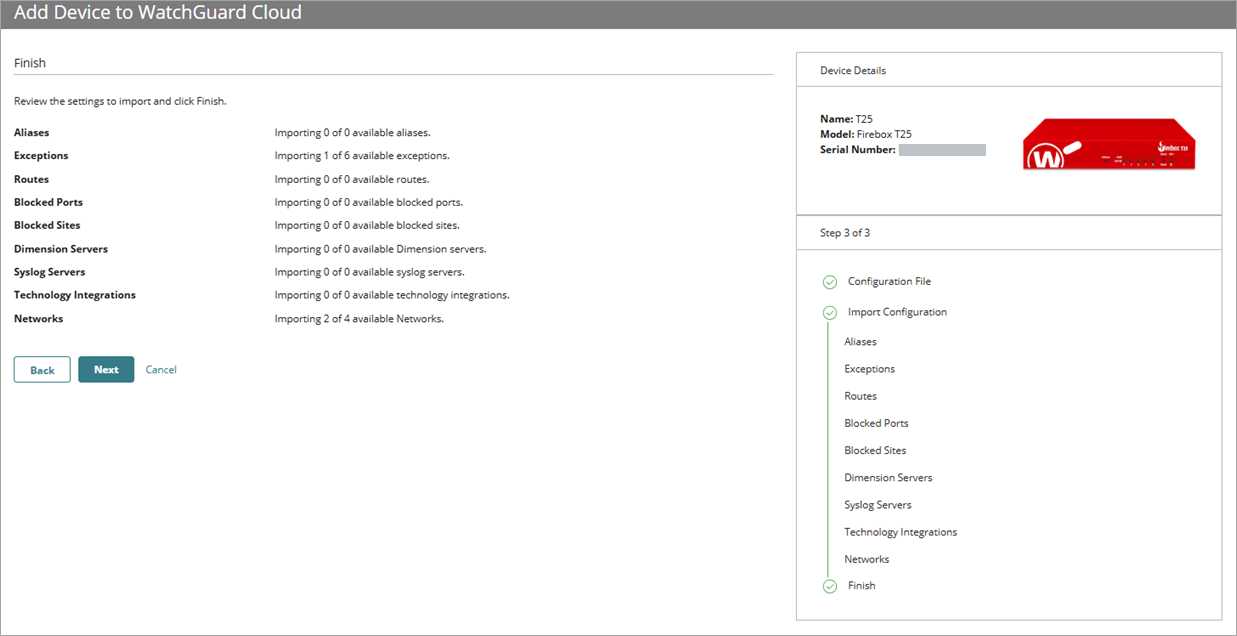Click the 'Finish' section heading
The height and width of the screenshot is (636, 1237).
(30, 63)
